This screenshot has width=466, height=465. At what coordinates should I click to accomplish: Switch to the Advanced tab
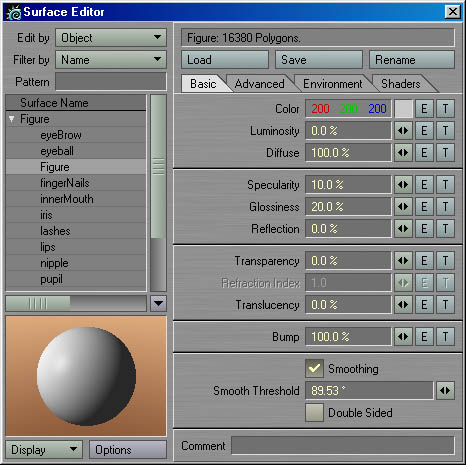point(259,84)
